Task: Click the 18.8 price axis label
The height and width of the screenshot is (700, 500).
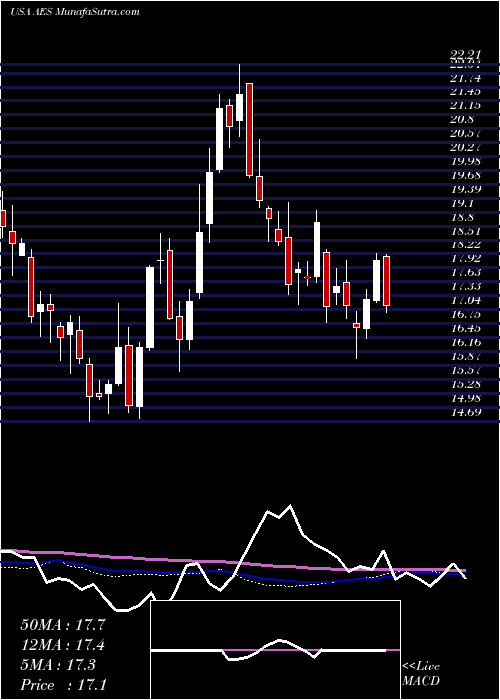Action: (x=462, y=217)
